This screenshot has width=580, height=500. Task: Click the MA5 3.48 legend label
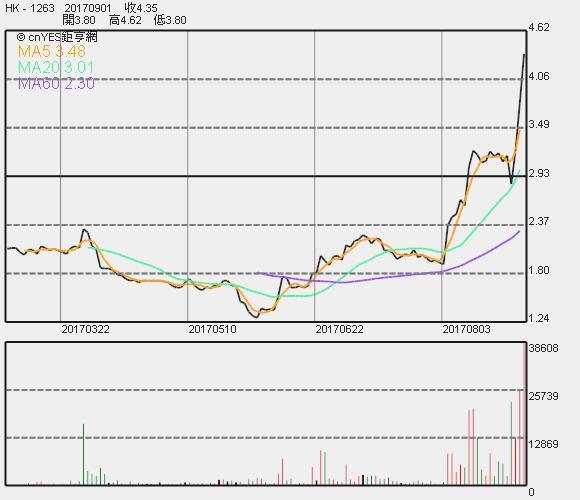click(52, 51)
